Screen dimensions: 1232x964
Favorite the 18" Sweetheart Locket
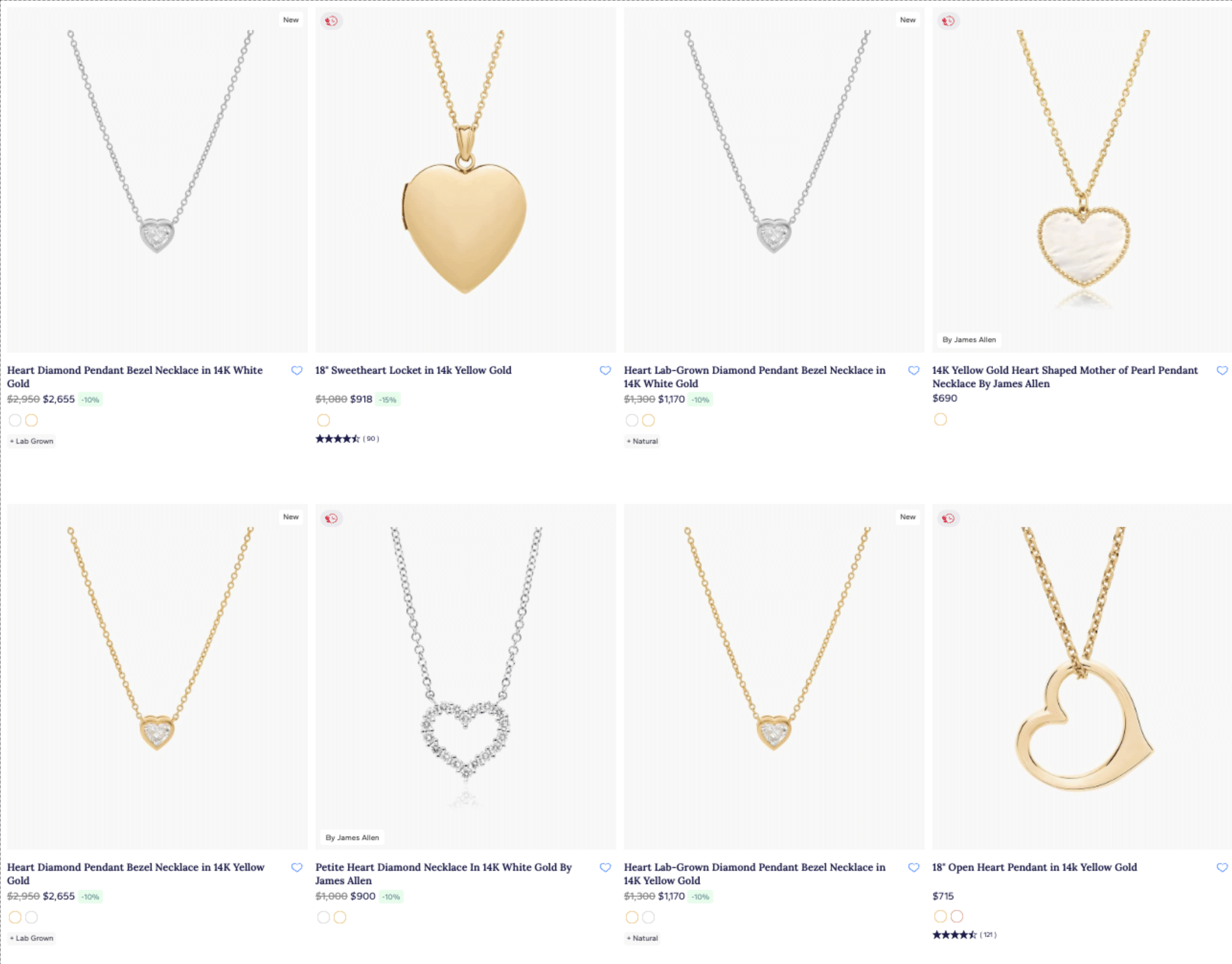tap(606, 370)
